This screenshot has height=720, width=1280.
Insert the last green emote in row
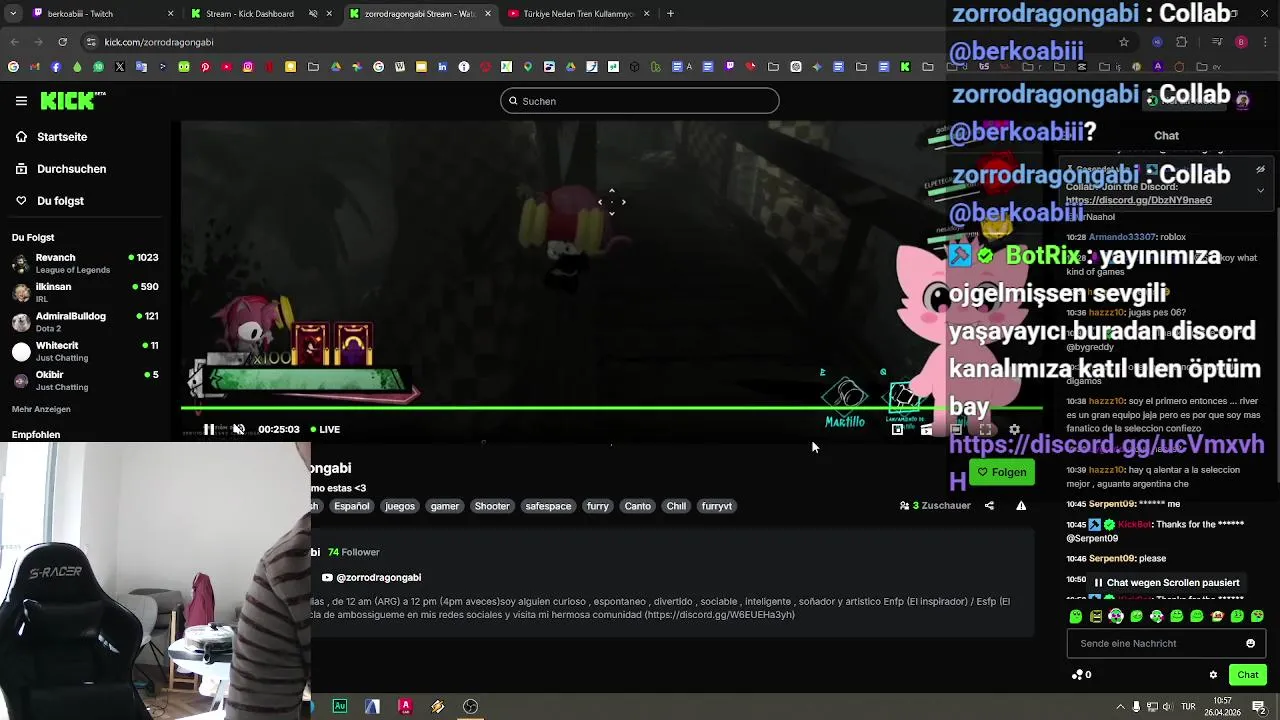(1257, 616)
